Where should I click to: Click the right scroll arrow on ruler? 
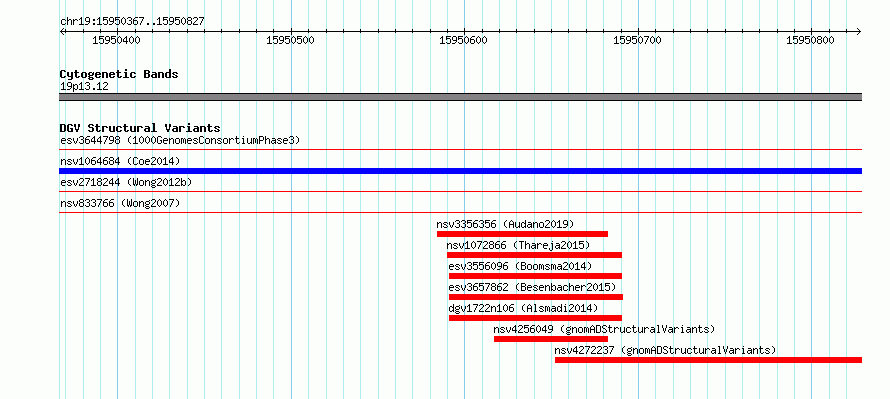pos(858,31)
